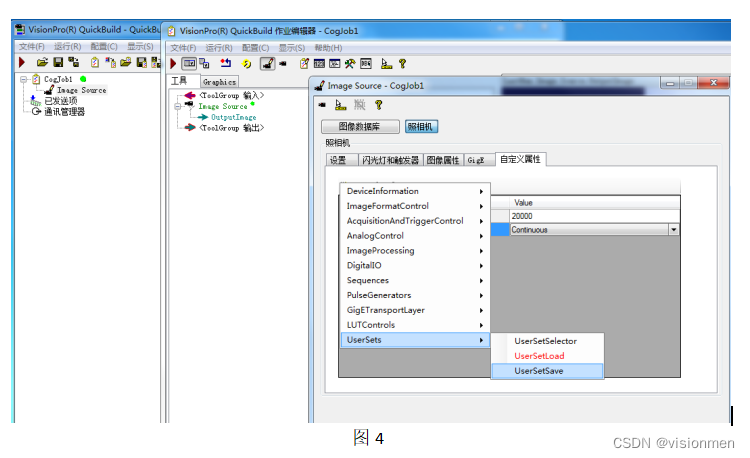
Task: Click the value field showing 20000
Action: pos(595,216)
